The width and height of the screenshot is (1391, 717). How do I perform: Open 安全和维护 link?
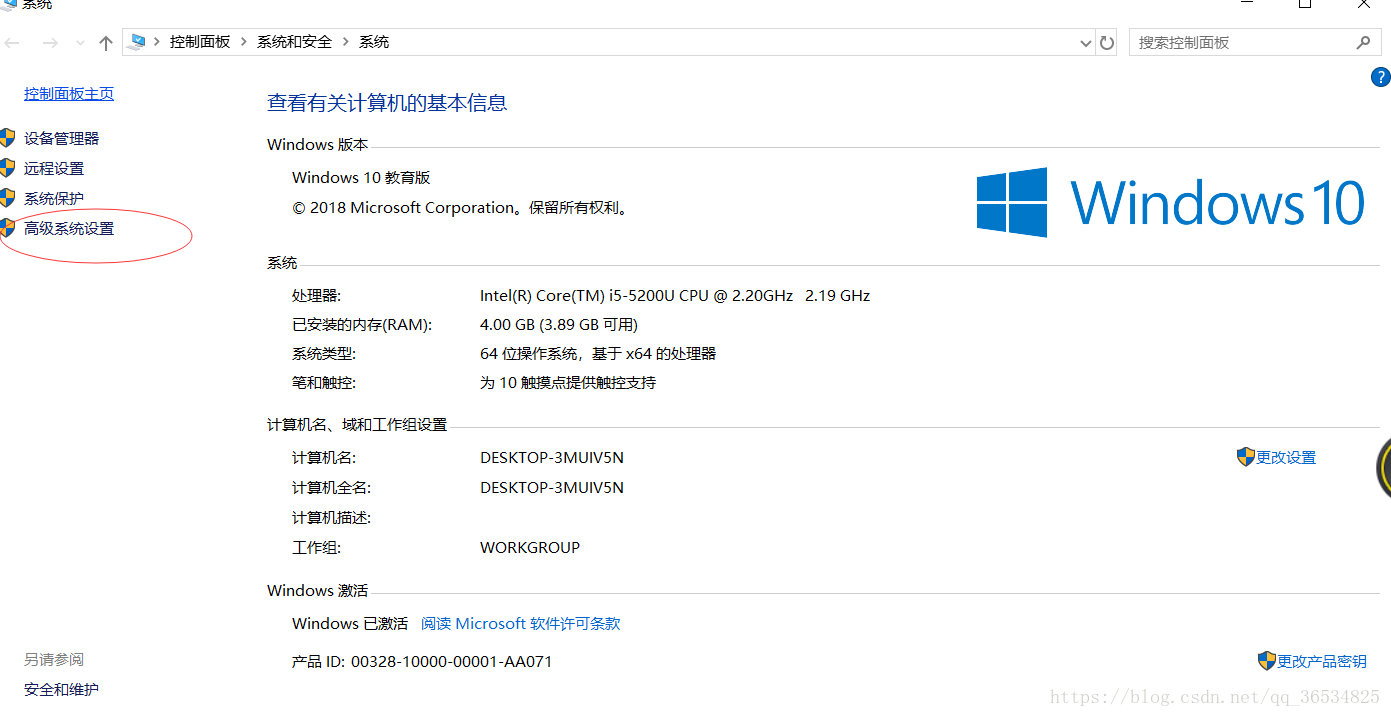(61, 690)
